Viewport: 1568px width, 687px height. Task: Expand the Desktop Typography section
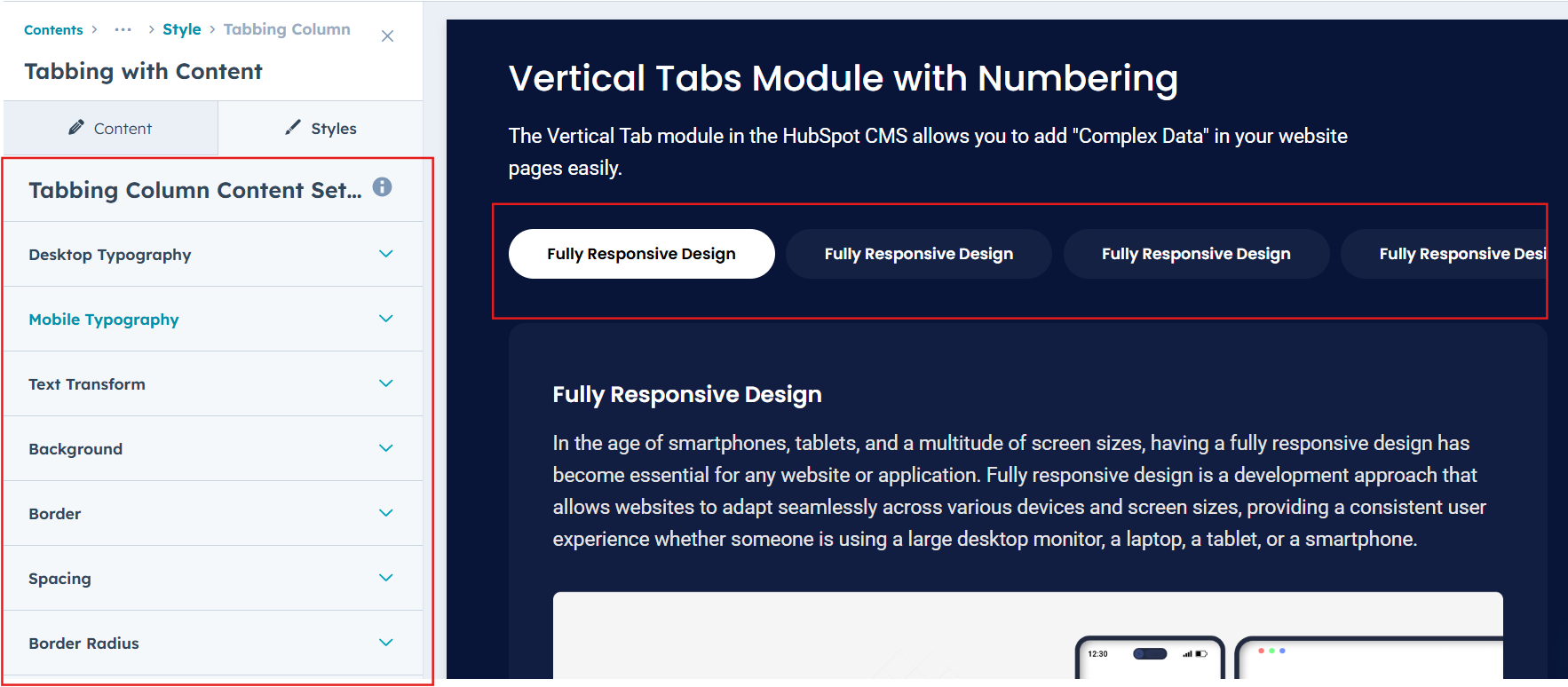point(386,254)
